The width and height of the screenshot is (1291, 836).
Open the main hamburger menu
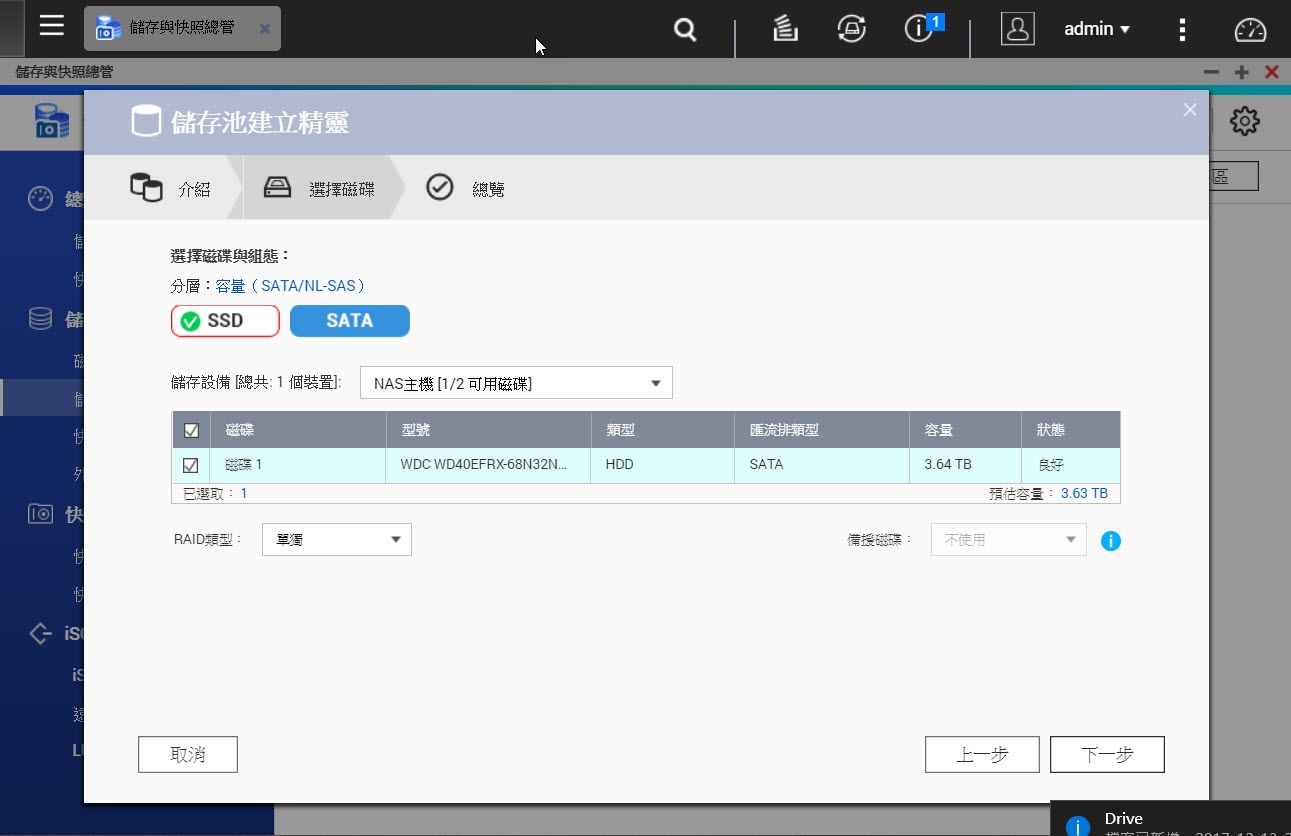tap(52, 26)
